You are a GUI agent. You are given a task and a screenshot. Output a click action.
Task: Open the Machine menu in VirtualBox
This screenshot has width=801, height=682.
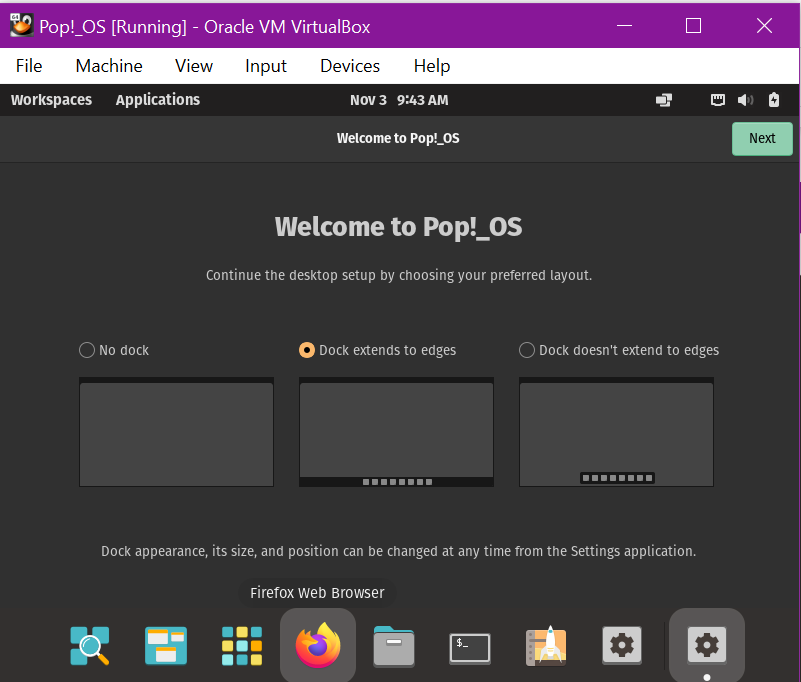[109, 66]
